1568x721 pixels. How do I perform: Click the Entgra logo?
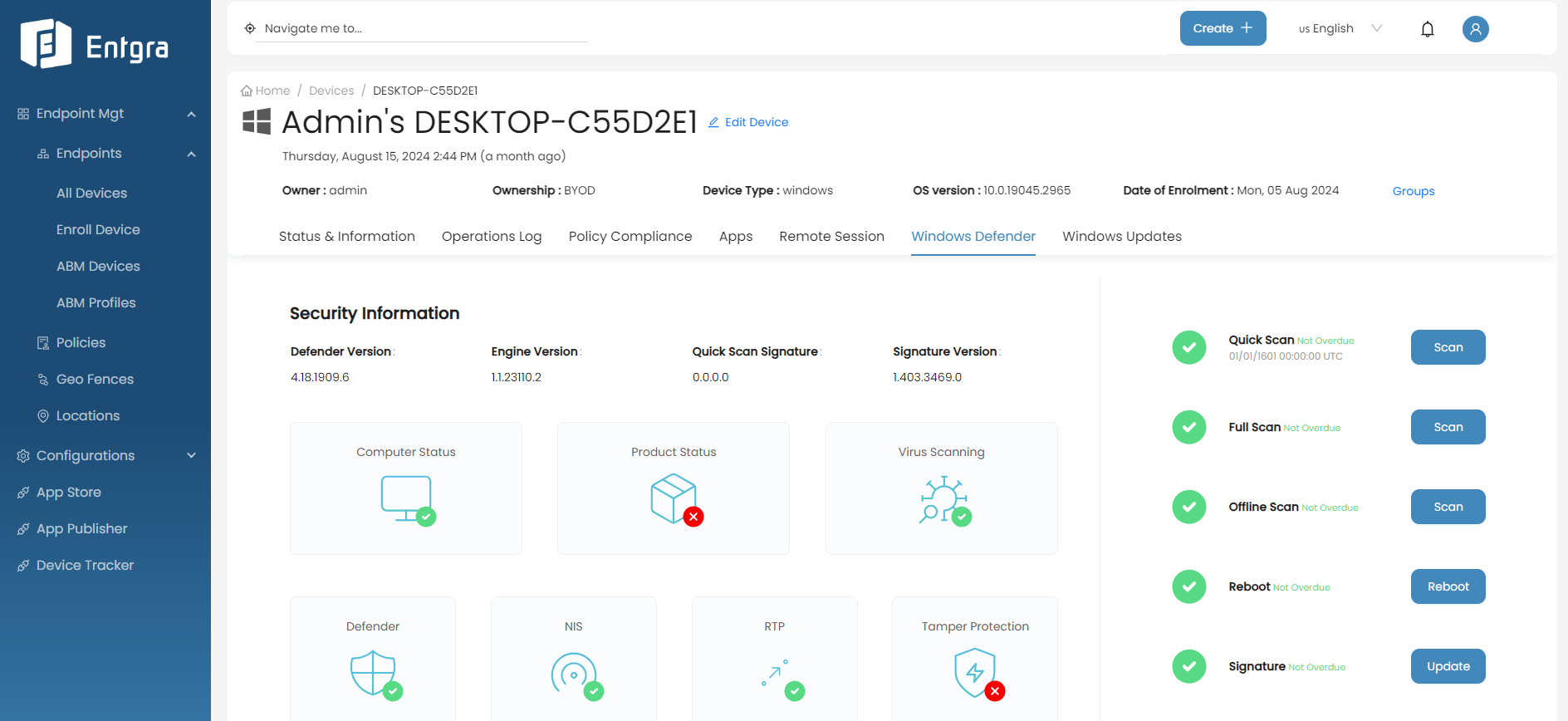(94, 44)
